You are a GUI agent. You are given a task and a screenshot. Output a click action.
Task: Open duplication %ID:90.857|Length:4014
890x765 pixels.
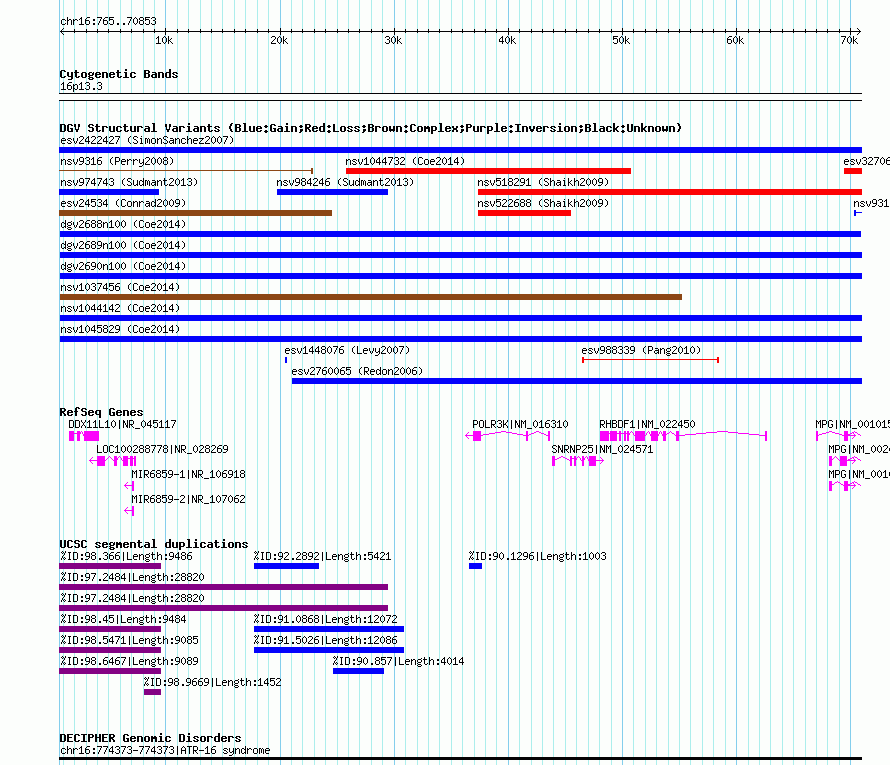(x=358, y=671)
